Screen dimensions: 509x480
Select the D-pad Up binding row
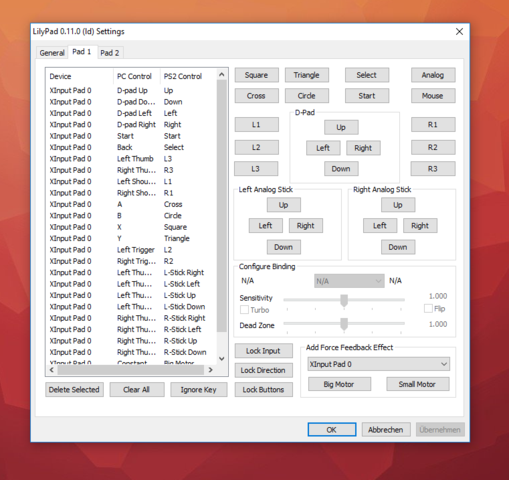click(131, 91)
